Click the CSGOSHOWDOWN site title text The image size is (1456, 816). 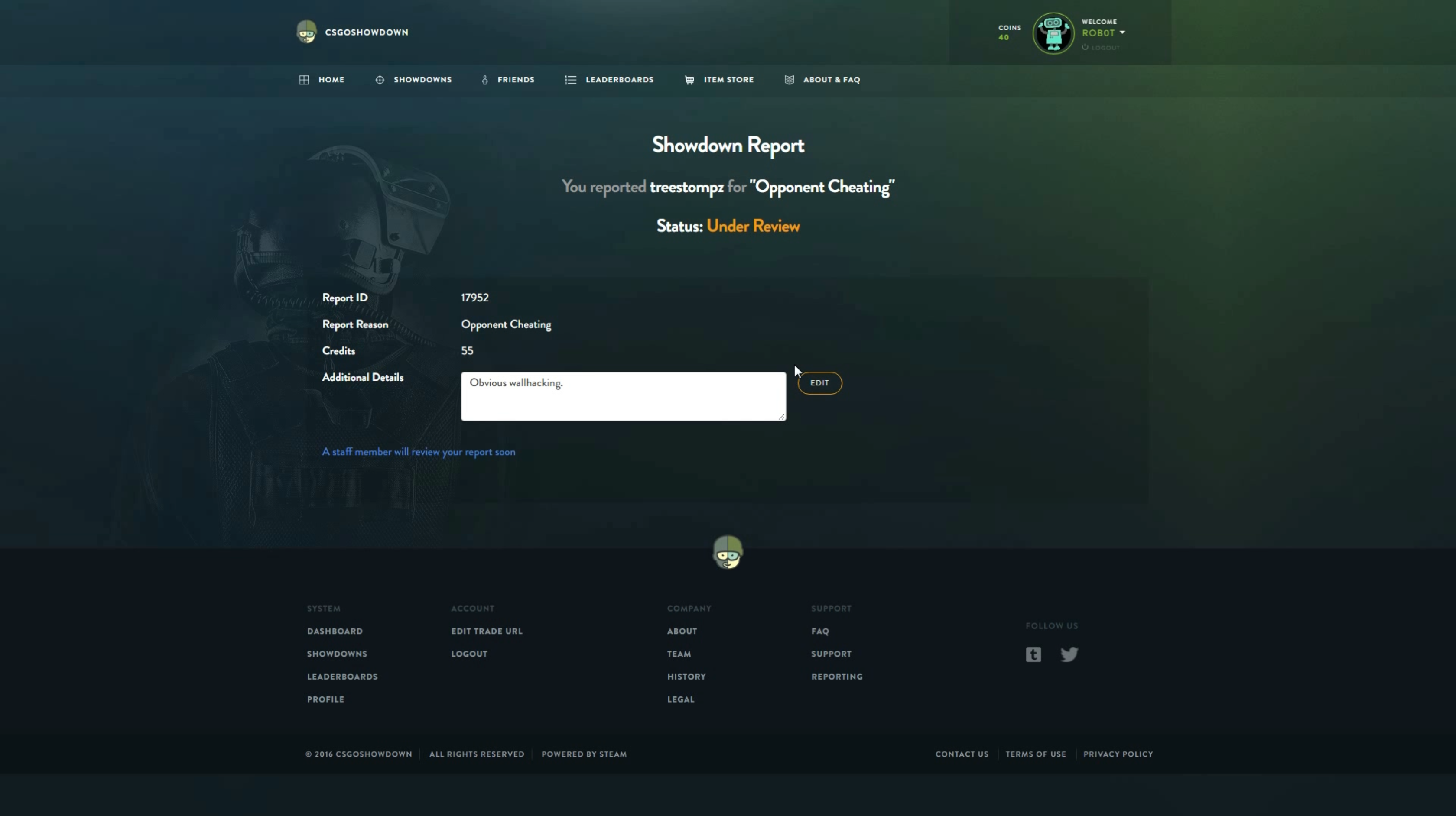click(366, 32)
